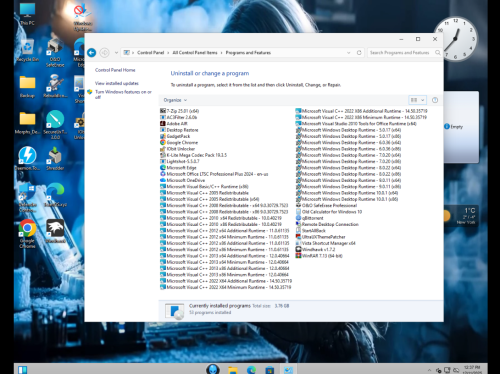This screenshot has height=374, width=500.
Task: Open the view options dropdown arrow
Action: pos(422,100)
